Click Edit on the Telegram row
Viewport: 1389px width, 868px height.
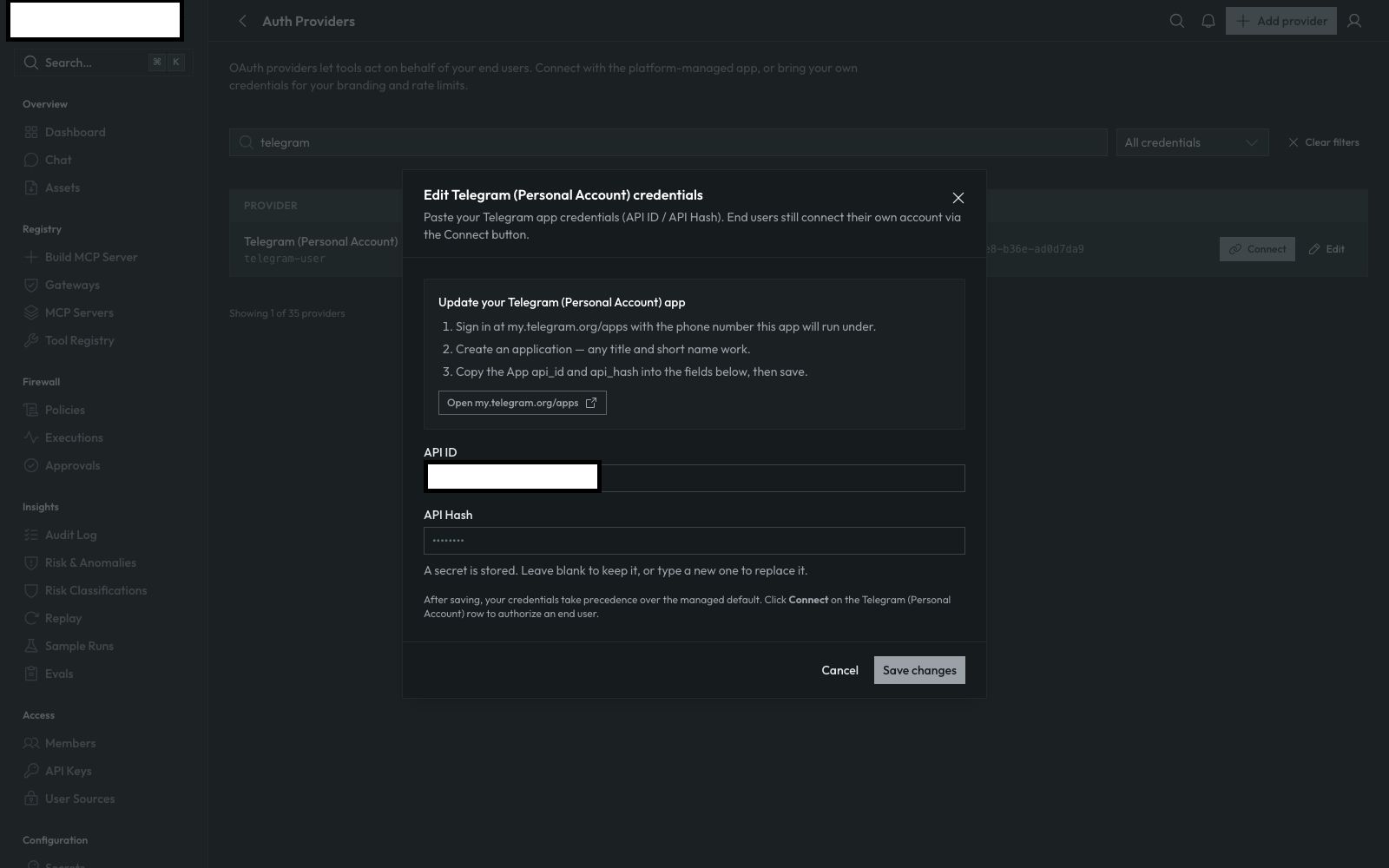pos(1326,249)
